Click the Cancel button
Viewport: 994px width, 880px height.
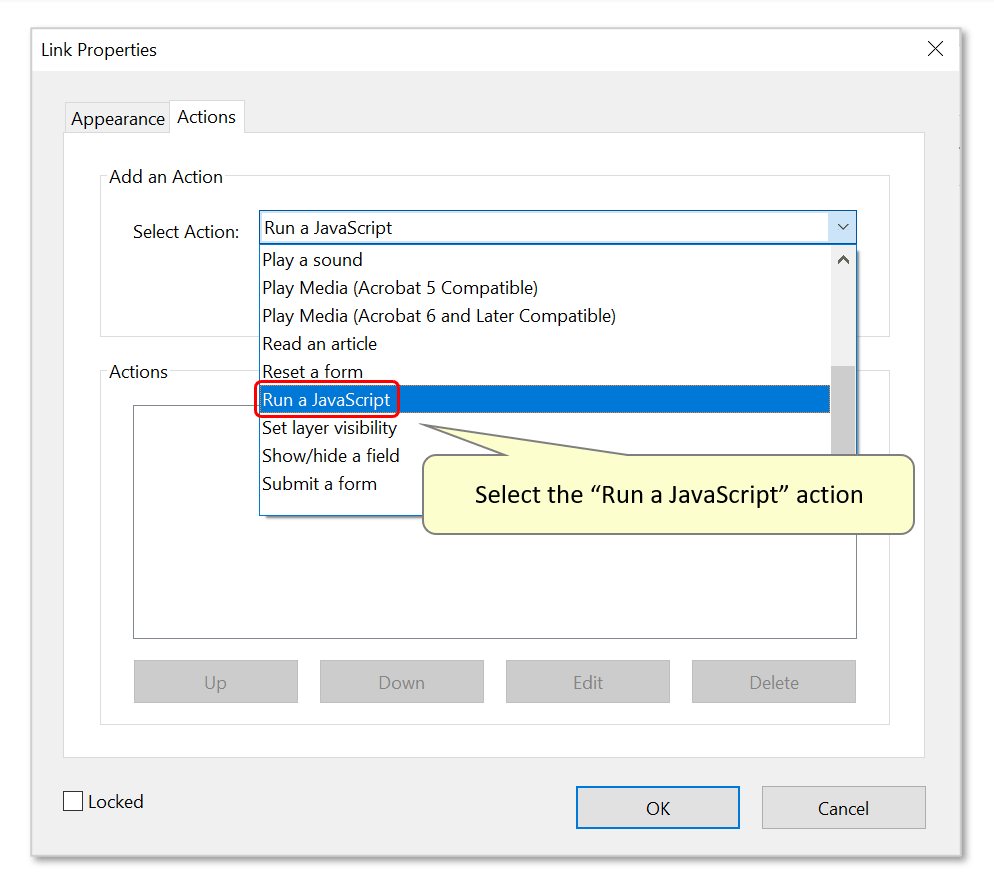[x=843, y=808]
